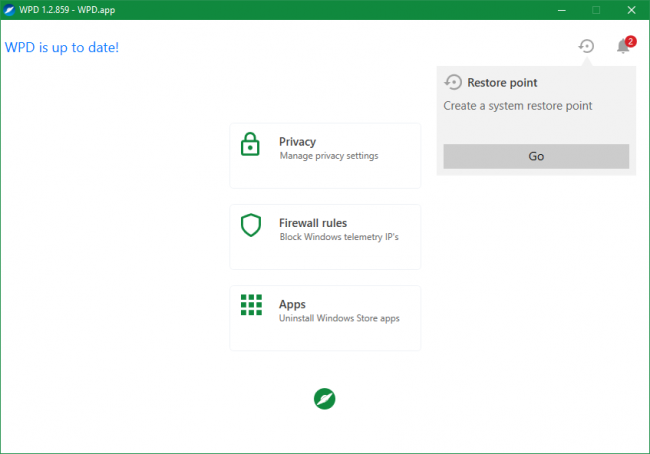Minimize the WPD window

562,10
